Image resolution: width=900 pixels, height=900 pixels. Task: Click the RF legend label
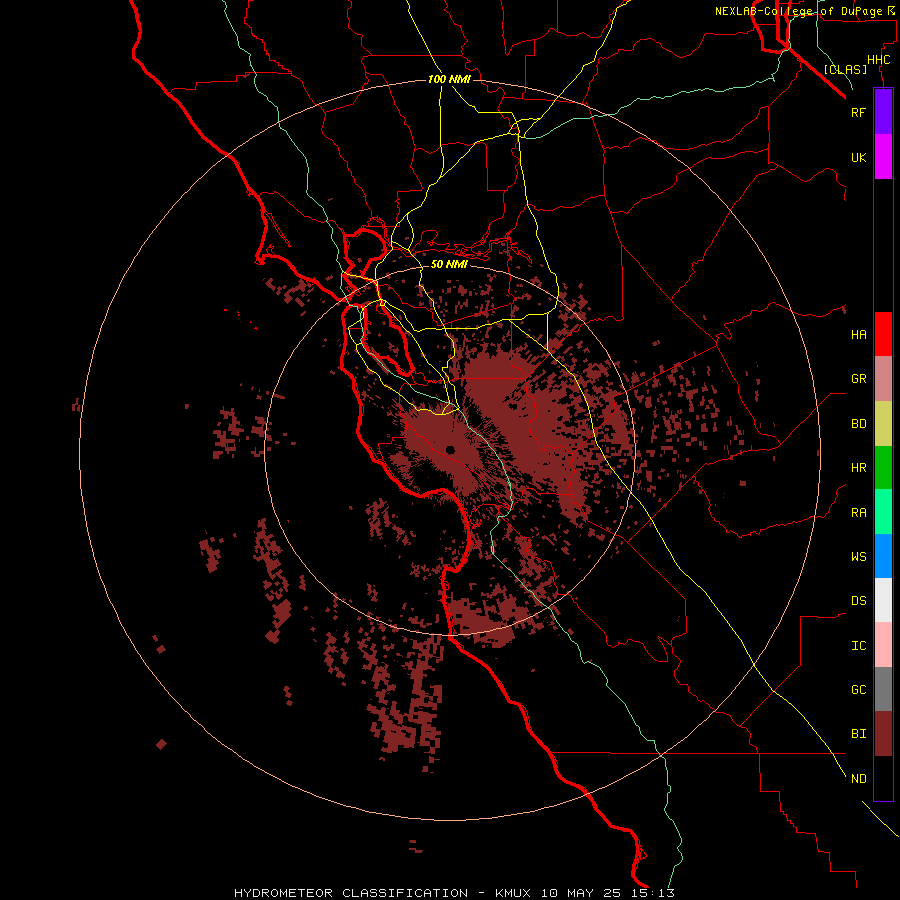pos(858,112)
